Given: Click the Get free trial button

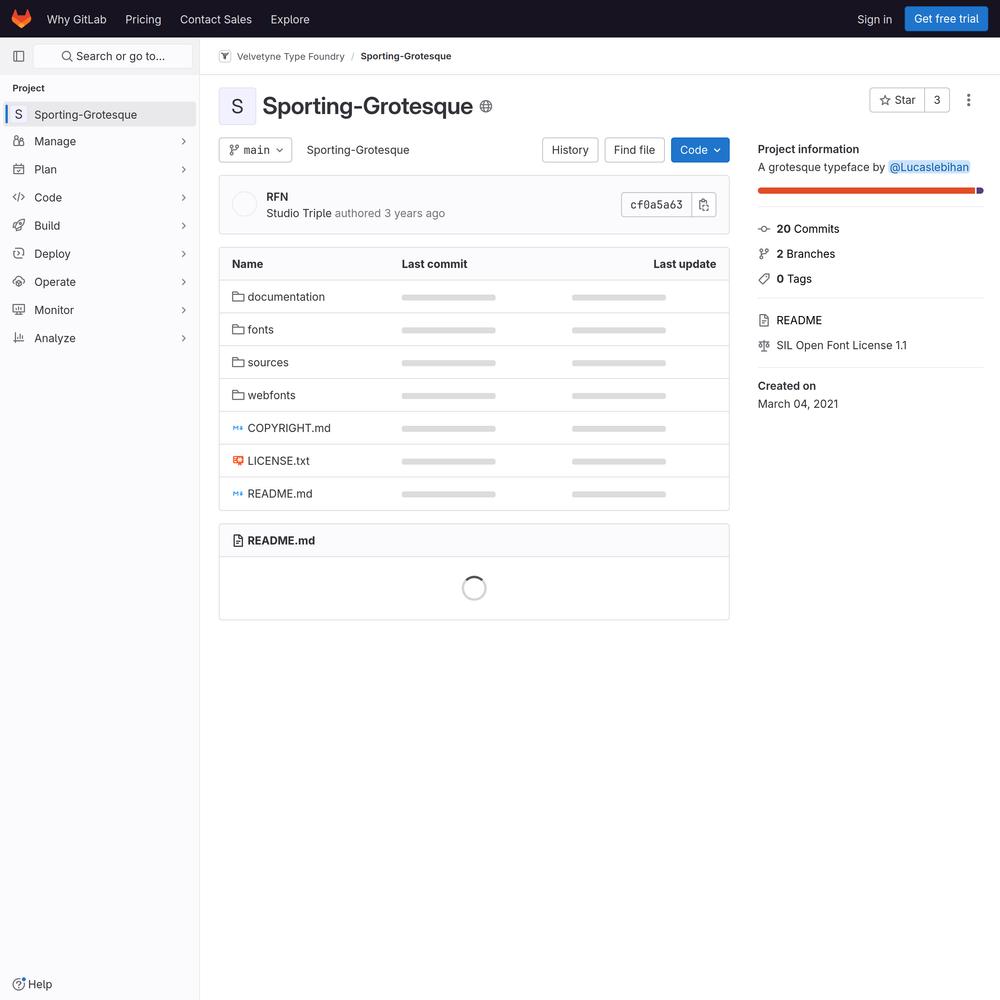Looking at the screenshot, I should [946, 18].
